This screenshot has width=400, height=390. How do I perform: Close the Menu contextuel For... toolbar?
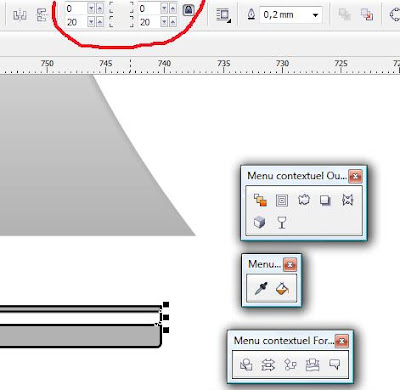click(342, 341)
